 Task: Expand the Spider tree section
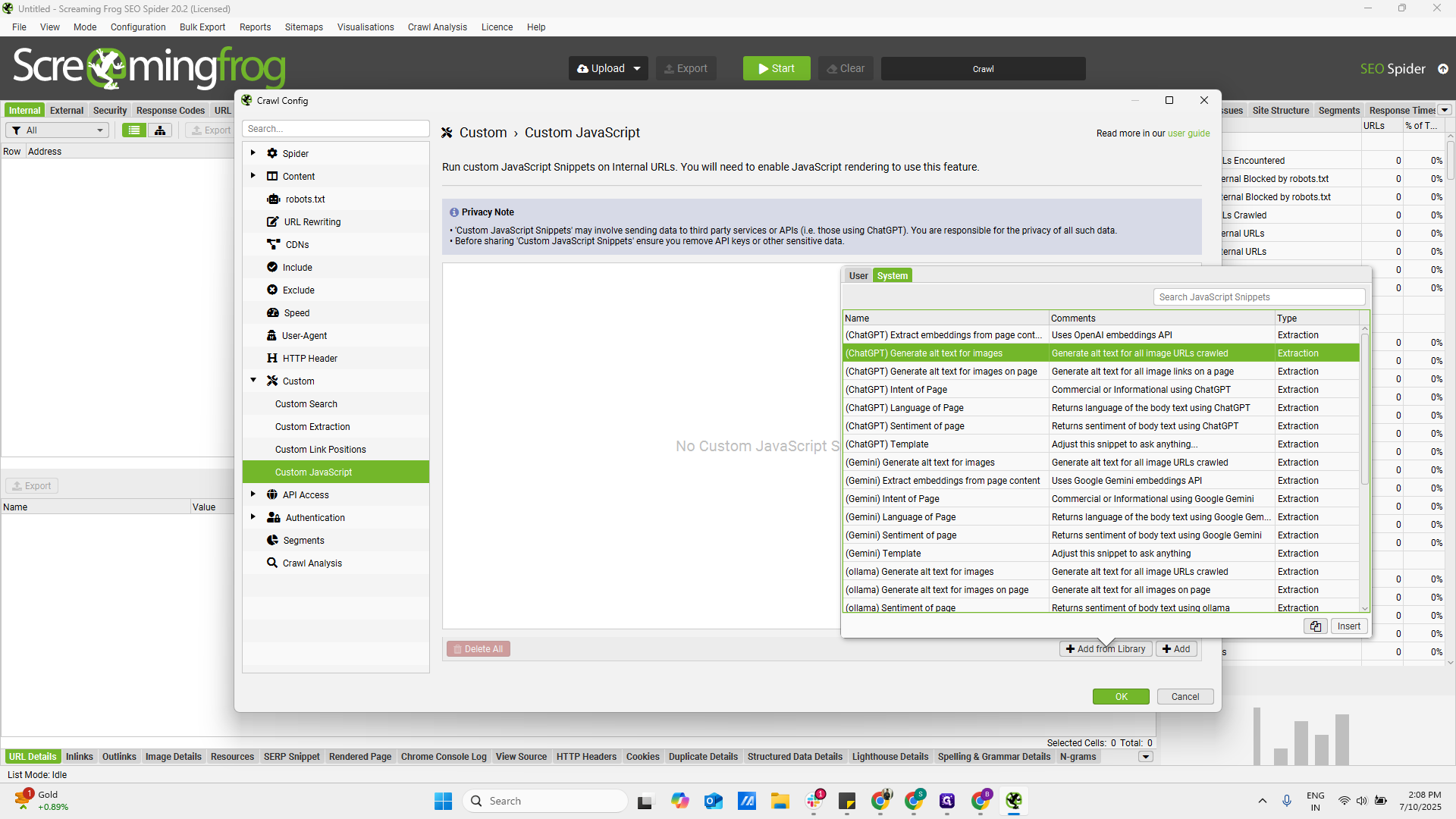pyautogui.click(x=253, y=153)
